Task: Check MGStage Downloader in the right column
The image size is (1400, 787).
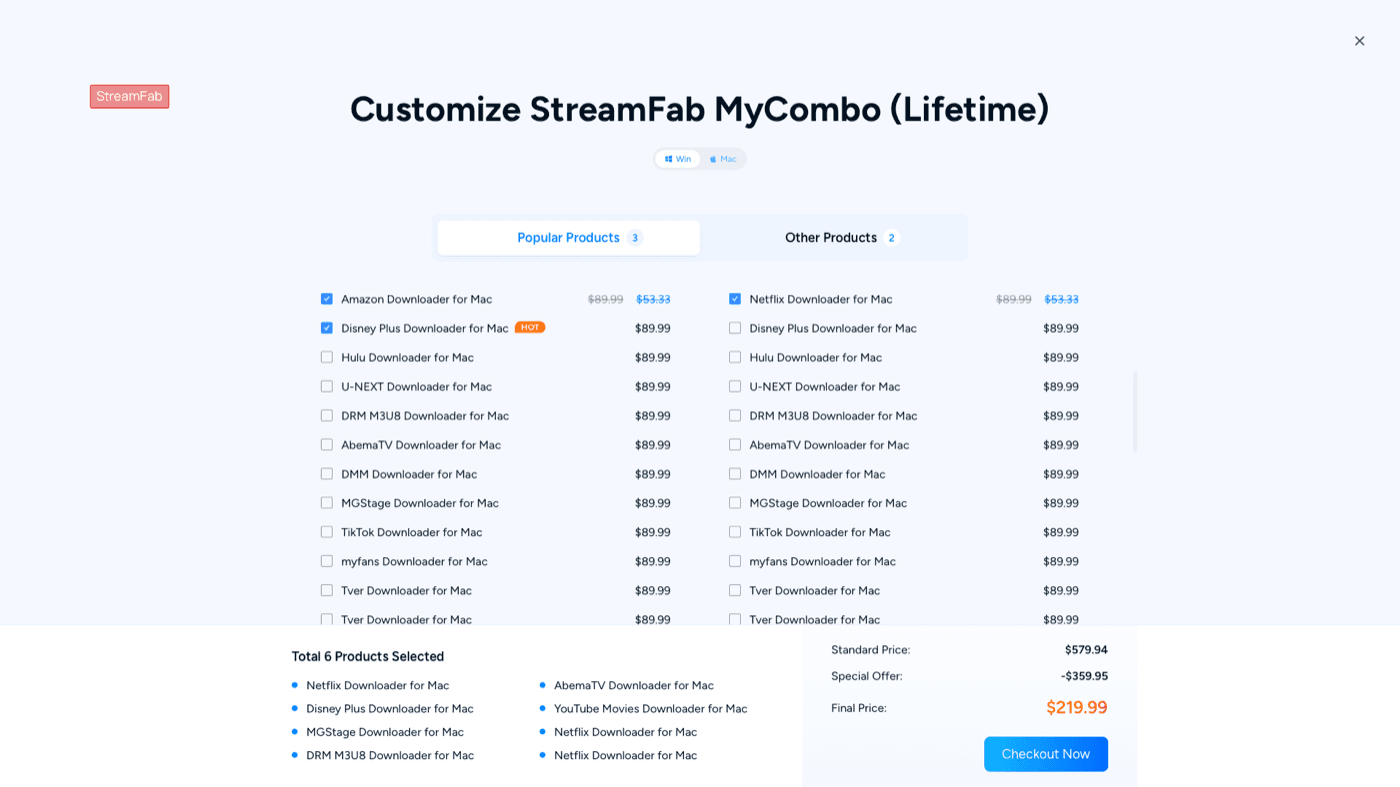Action: tap(735, 503)
